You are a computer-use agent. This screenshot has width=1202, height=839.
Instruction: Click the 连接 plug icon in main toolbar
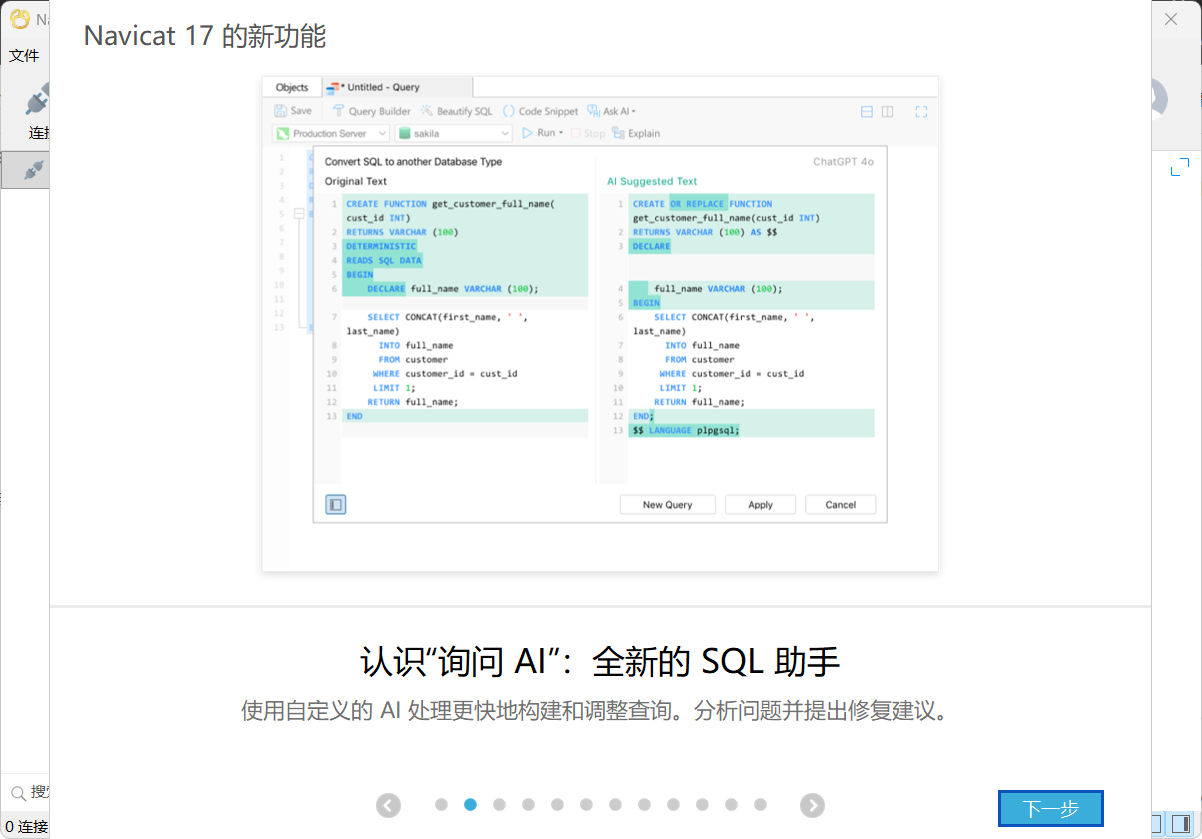point(38,101)
